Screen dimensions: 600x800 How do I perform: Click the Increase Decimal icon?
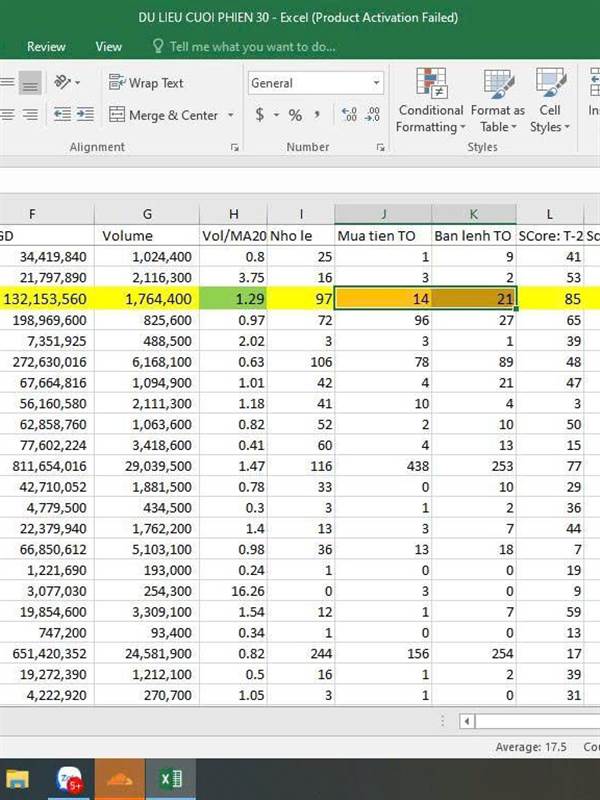[349, 115]
